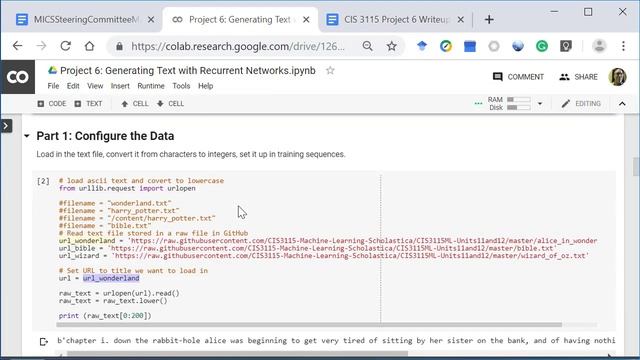Click the highlighted url_wonderland text in code

pyautogui.click(x=111, y=278)
